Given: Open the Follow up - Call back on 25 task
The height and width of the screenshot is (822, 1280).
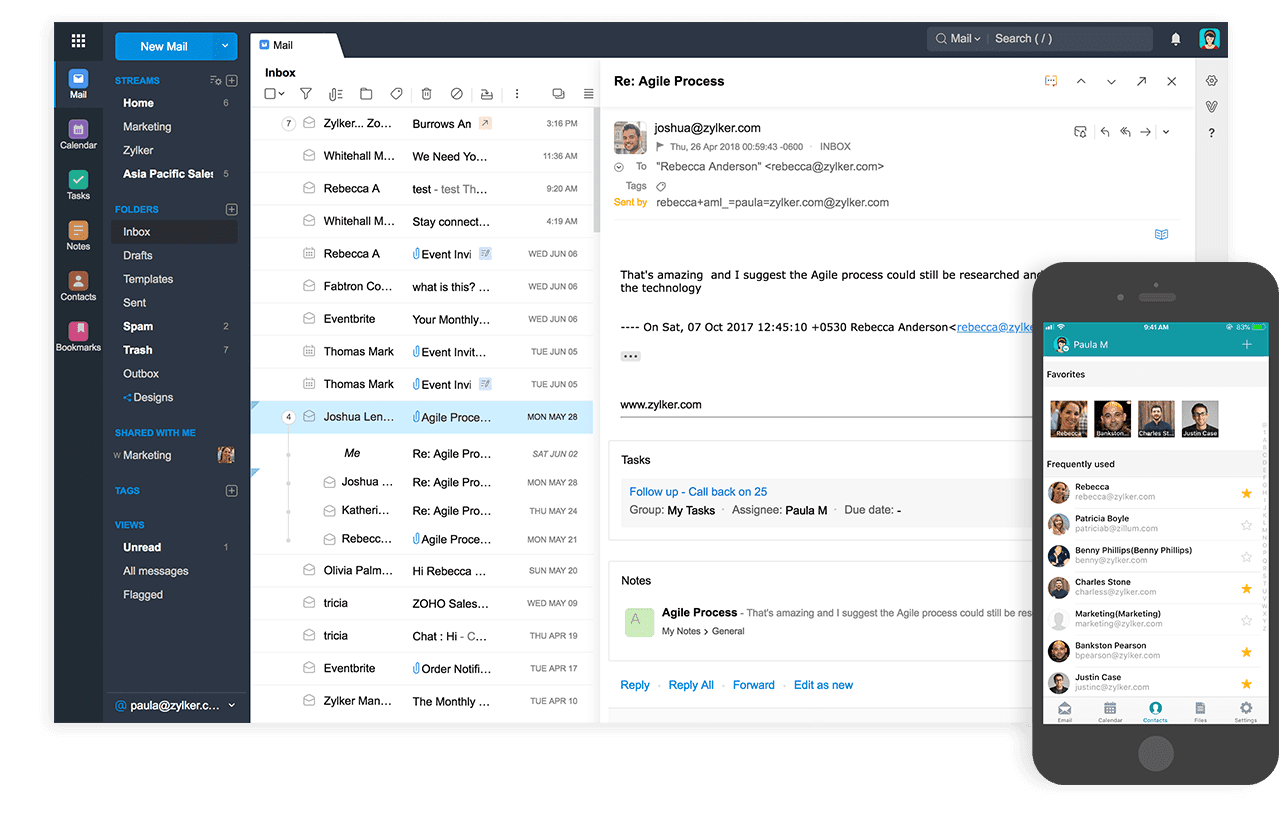Looking at the screenshot, I should pyautogui.click(x=698, y=492).
